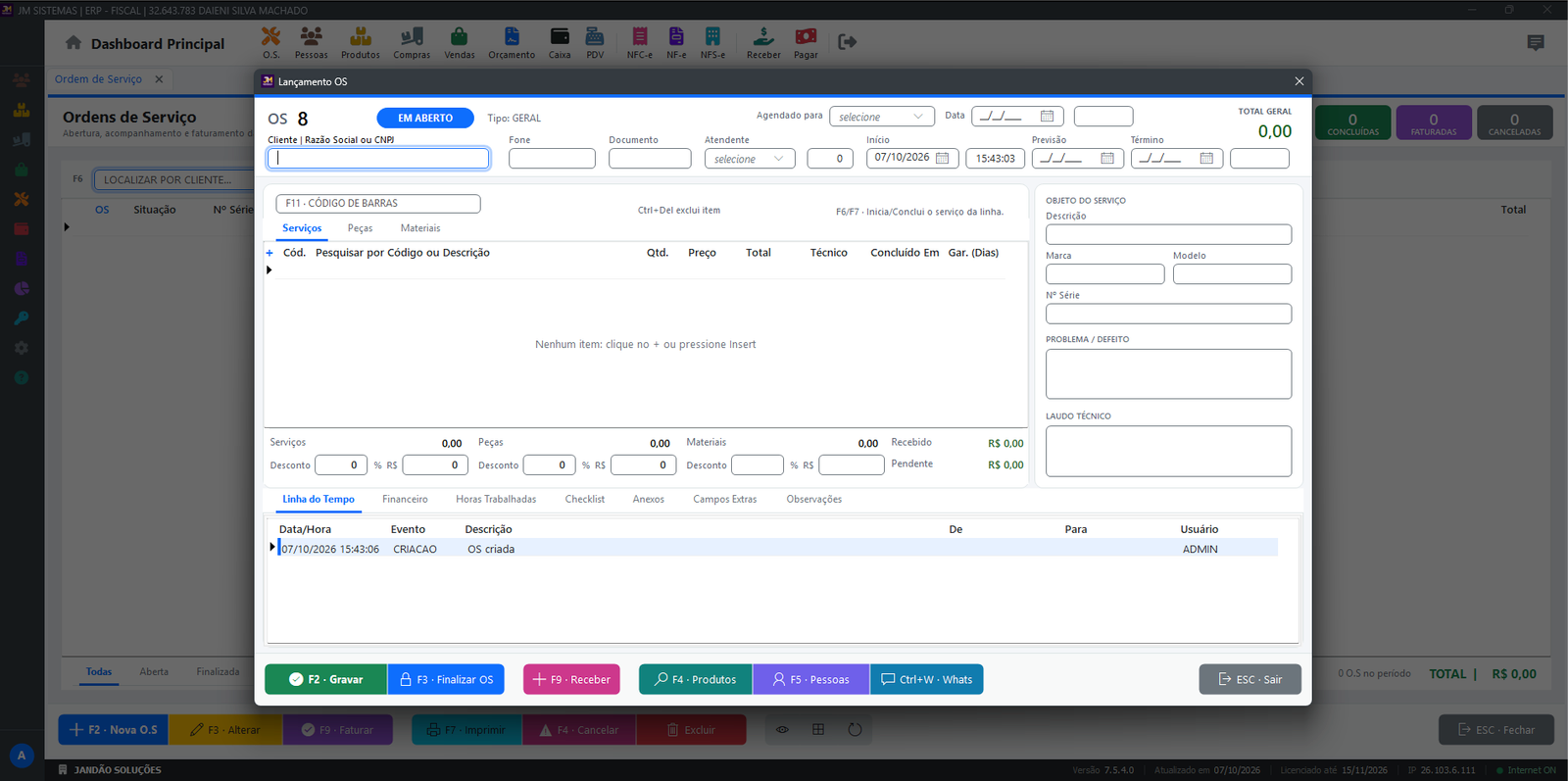
Task: Click the Cliente Razão Social ou CNPJ field
Action: (378, 159)
